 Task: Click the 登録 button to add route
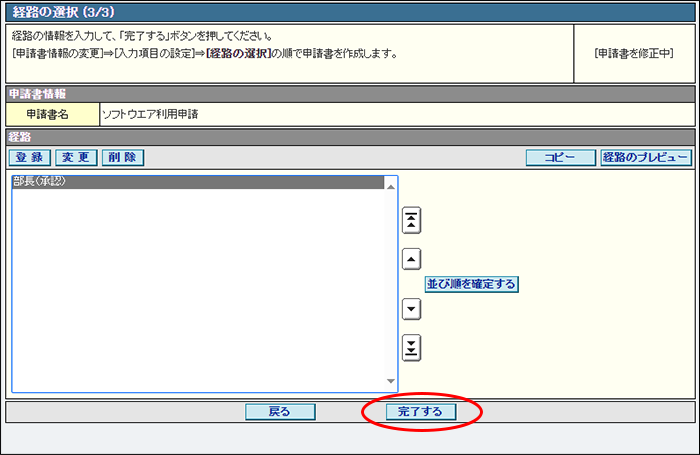30,157
